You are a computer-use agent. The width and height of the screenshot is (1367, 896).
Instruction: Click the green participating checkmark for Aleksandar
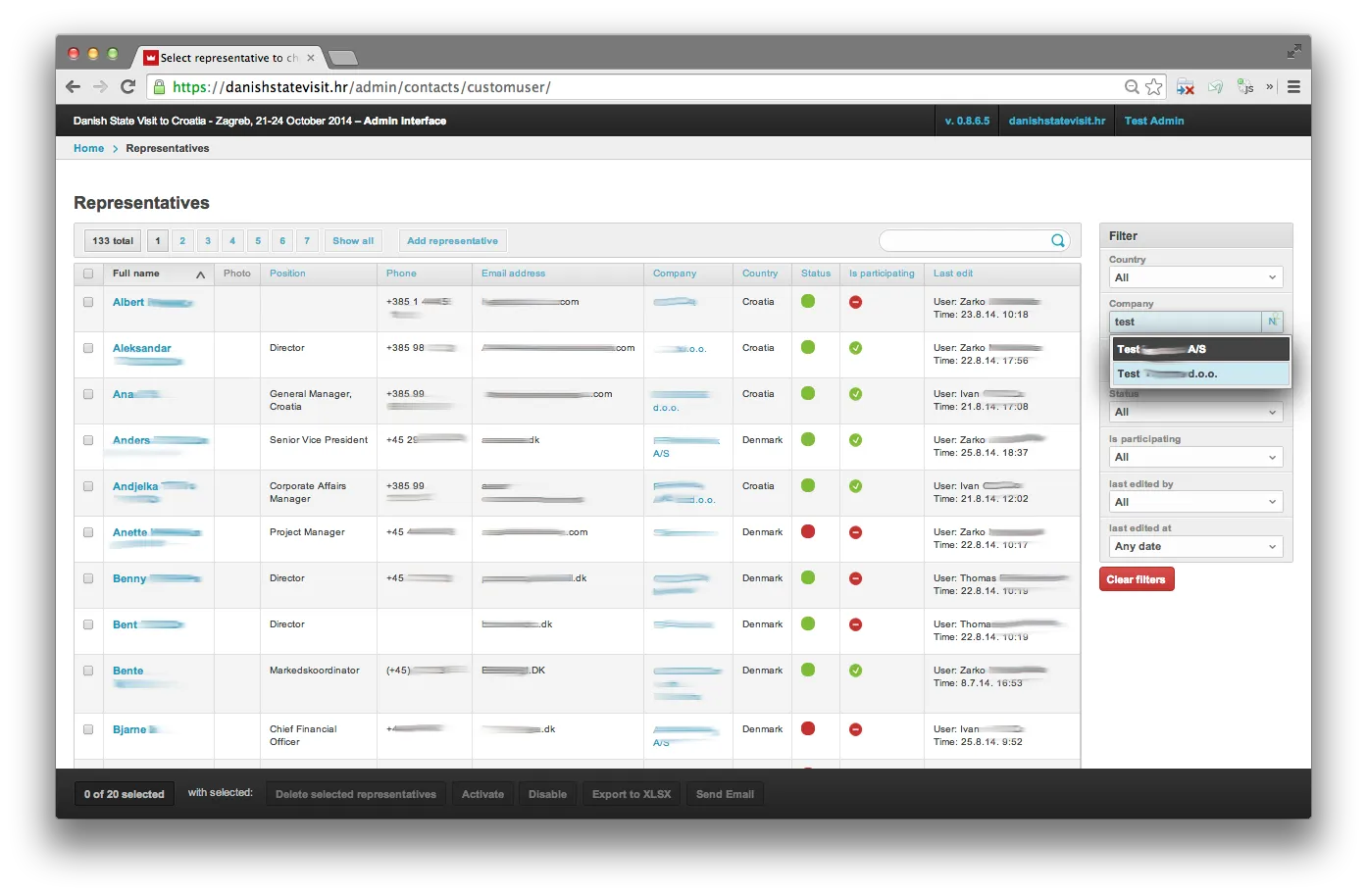(855, 348)
